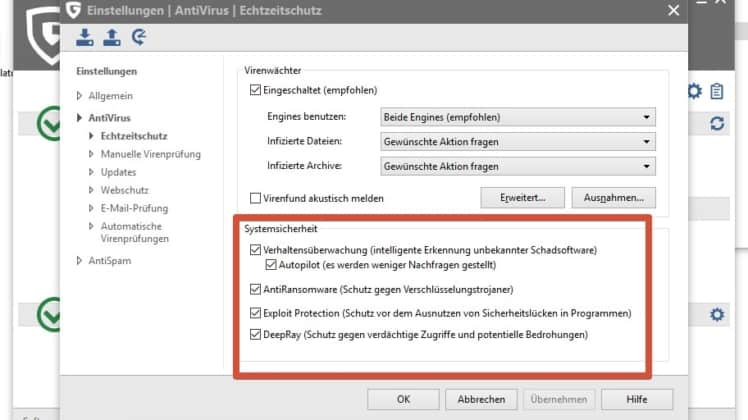Expand Manuelle Virenprüfung arrow

91,154
